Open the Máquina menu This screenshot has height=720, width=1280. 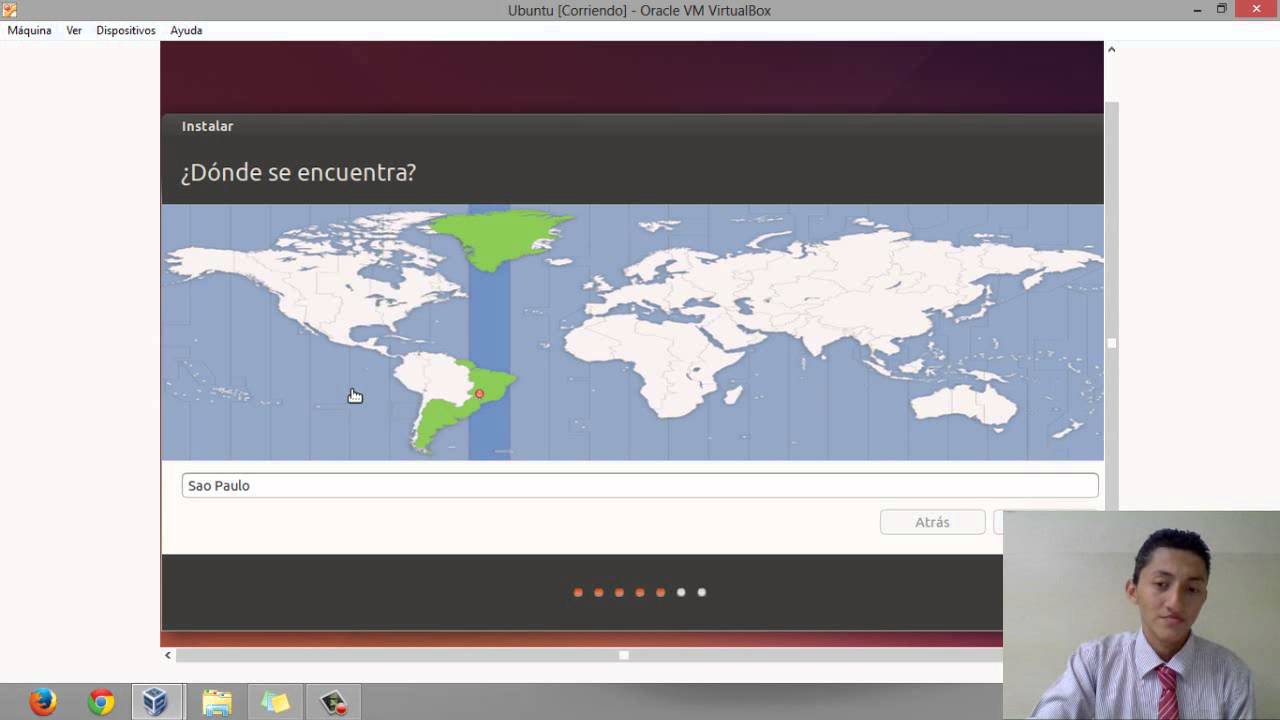coord(29,30)
